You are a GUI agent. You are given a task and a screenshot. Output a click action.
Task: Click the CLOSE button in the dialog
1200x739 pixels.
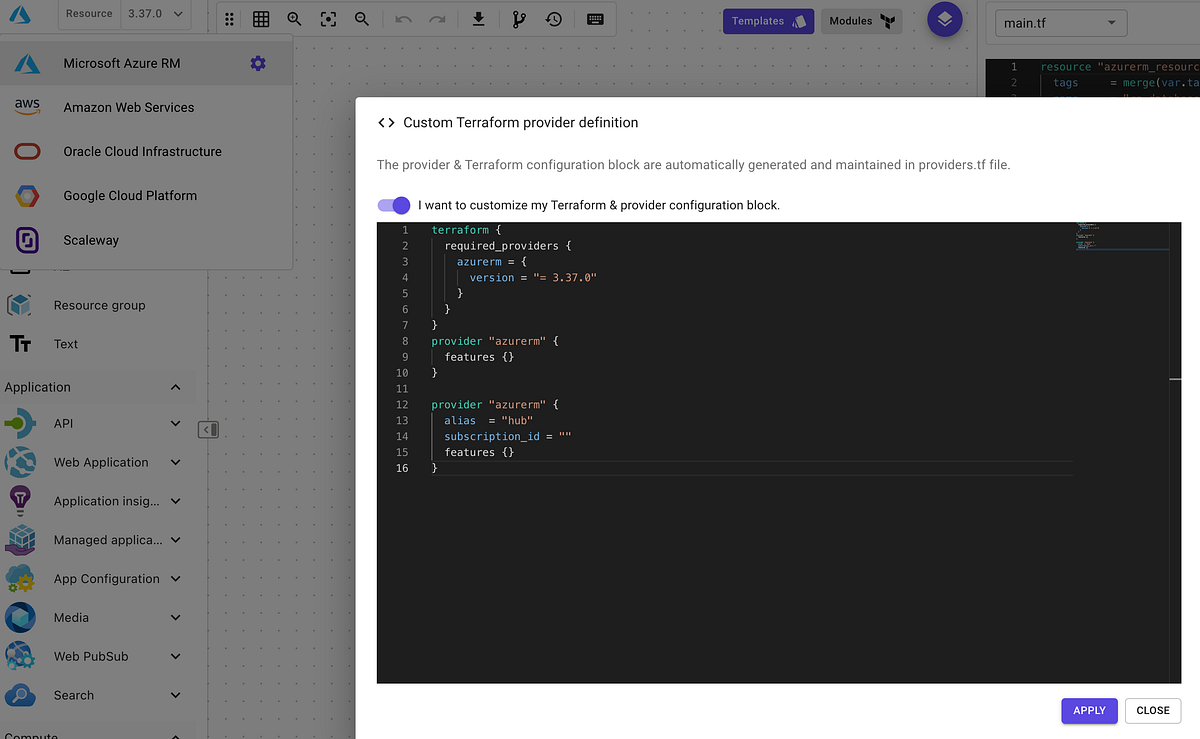point(1152,710)
